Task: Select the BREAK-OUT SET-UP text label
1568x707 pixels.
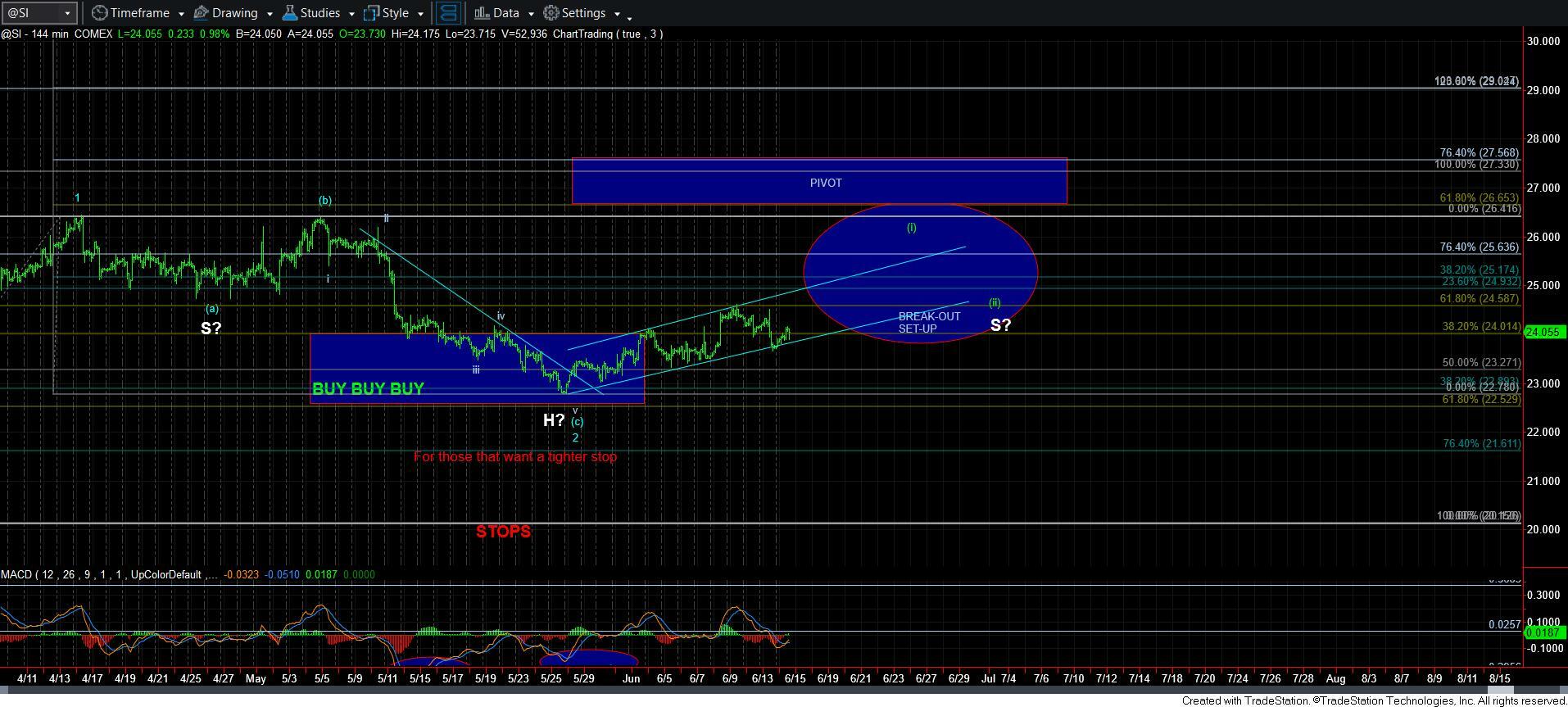Action: 929,323
